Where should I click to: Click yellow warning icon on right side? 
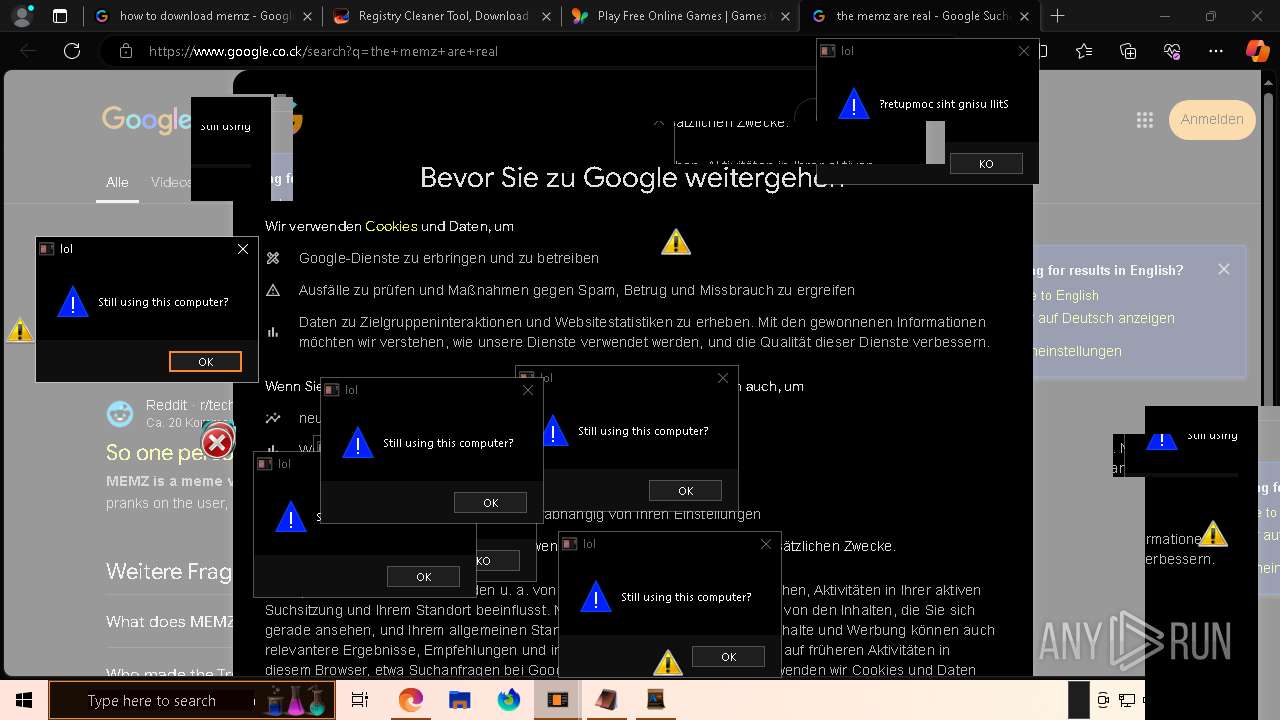[1213, 534]
